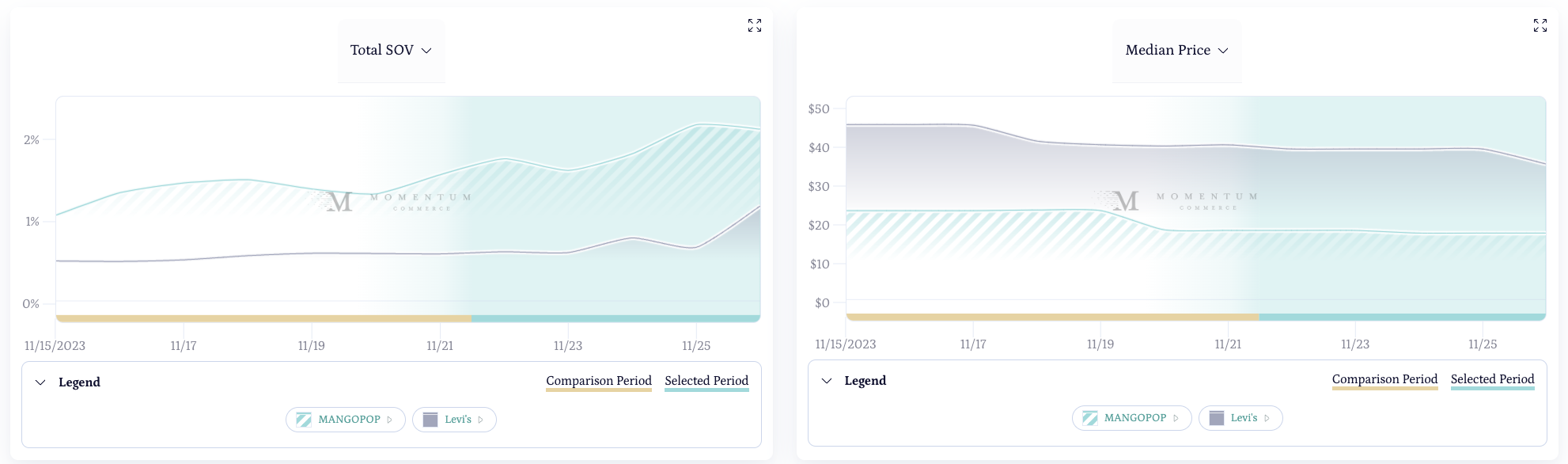Click the arrow beside Levi's in the Total SOV legend

[x=481, y=420]
